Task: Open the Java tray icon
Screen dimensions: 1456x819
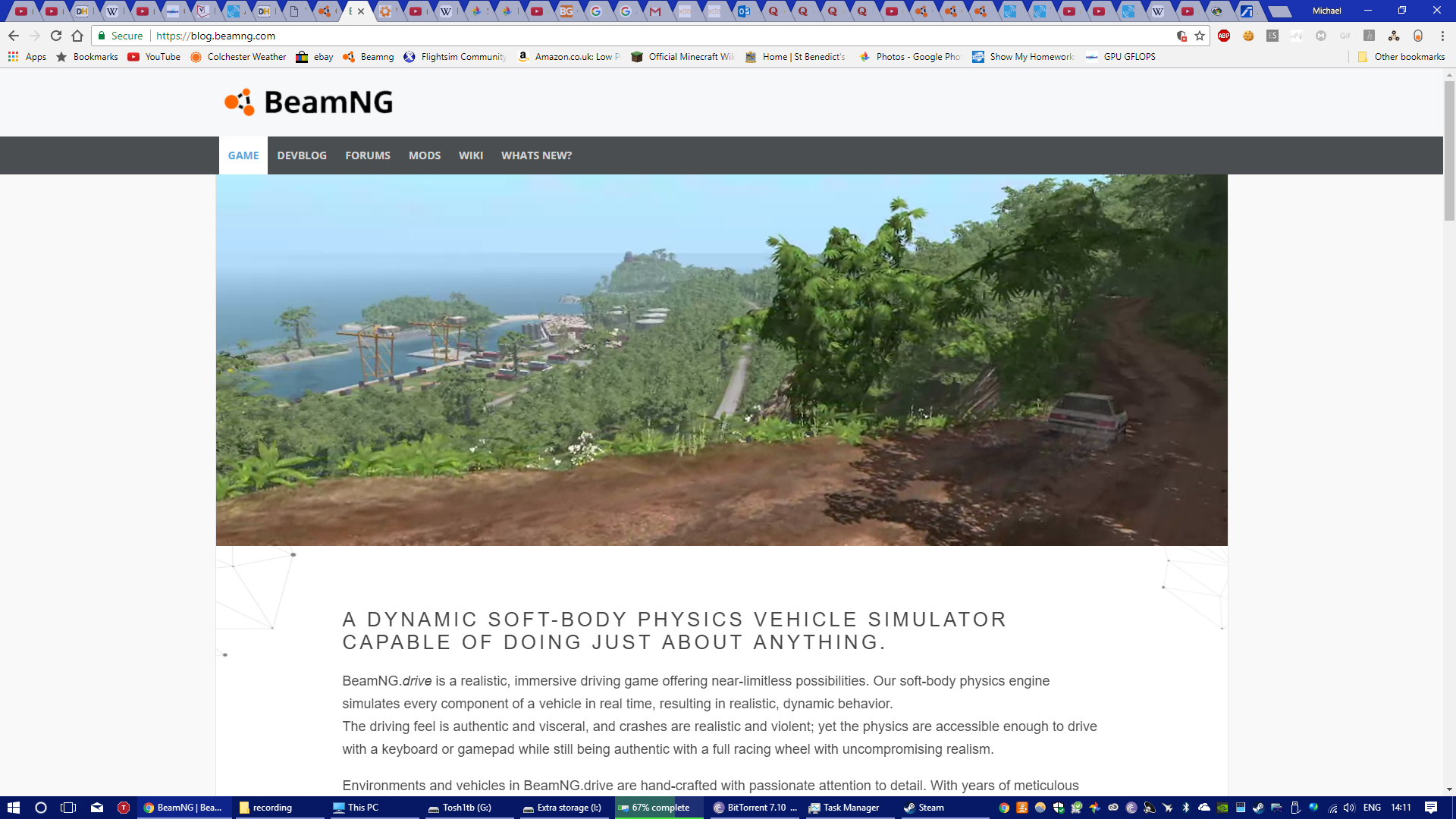Action: pyautogui.click(x=1022, y=808)
